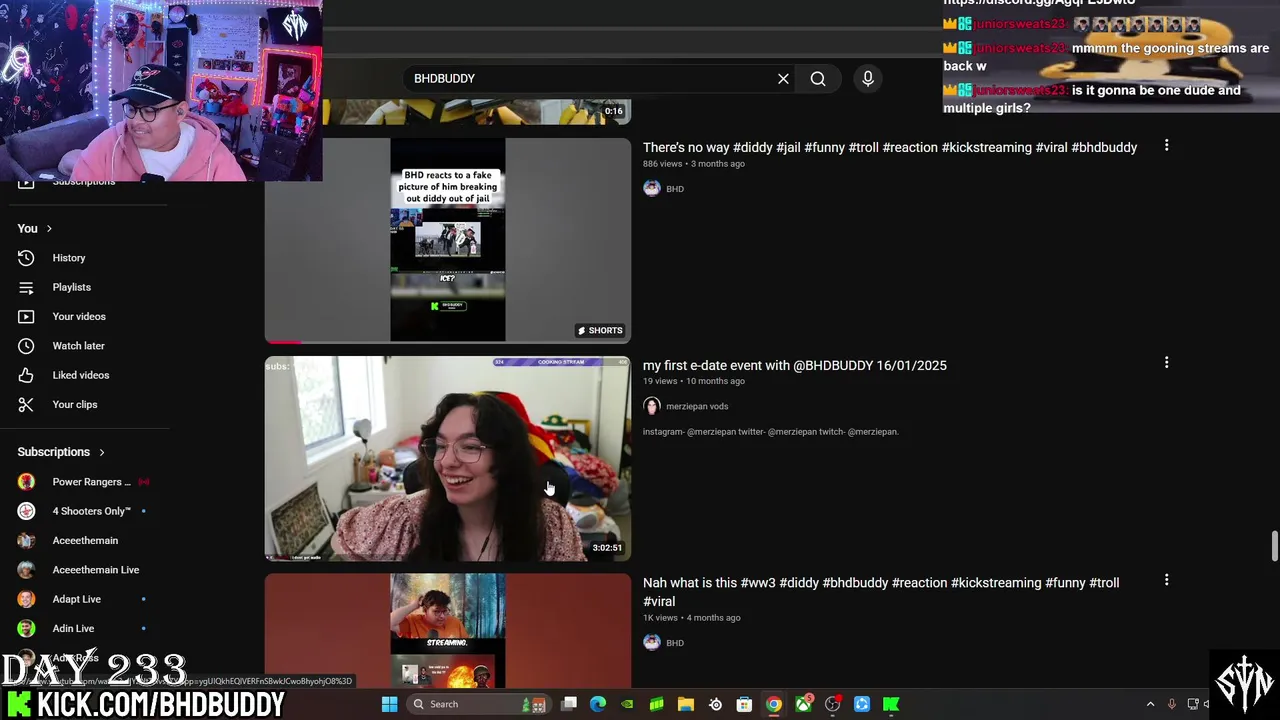This screenshot has height=720, width=1280.
Task: Play the e-date event video thumbnail
Action: 447,458
